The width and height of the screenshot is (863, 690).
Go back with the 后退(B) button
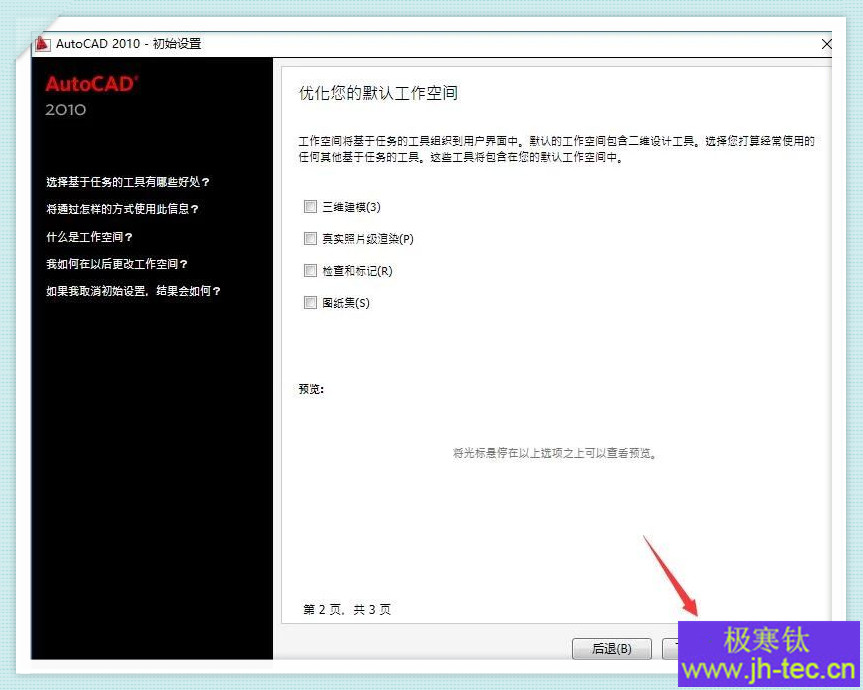pyautogui.click(x=611, y=649)
